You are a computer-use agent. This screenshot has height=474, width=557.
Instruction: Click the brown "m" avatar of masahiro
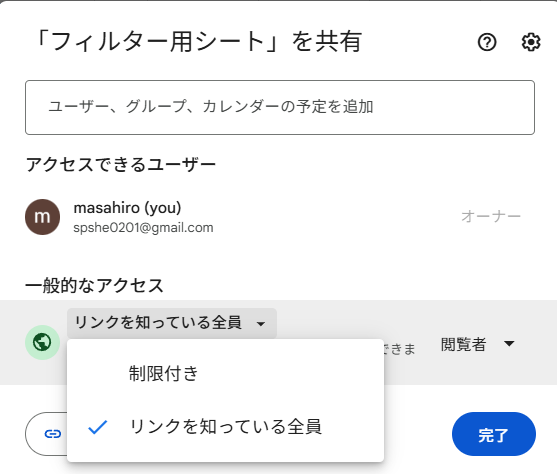click(x=42, y=217)
